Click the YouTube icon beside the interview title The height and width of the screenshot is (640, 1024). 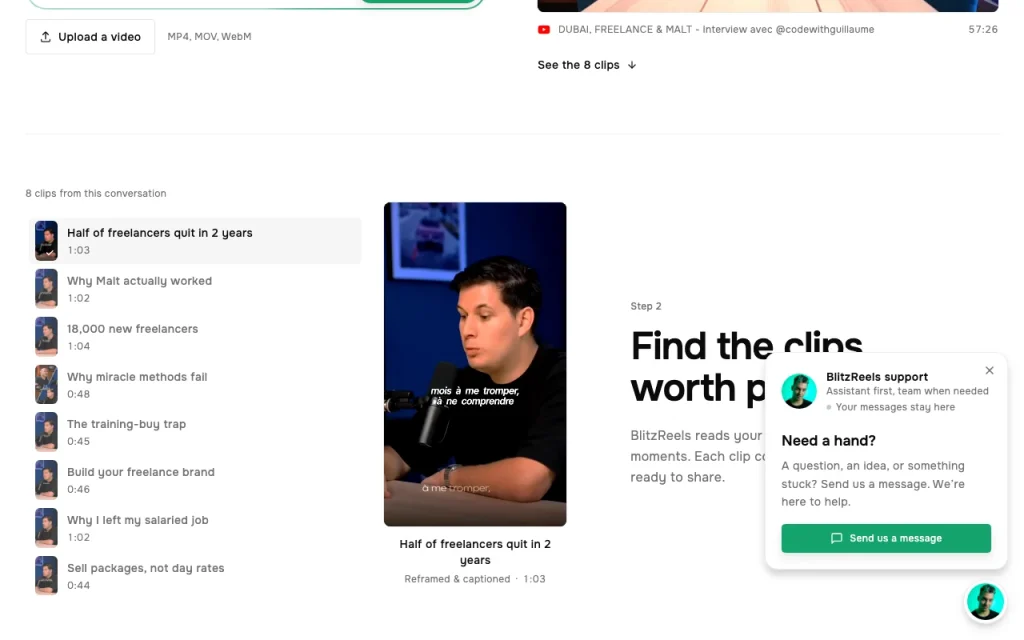point(543,29)
